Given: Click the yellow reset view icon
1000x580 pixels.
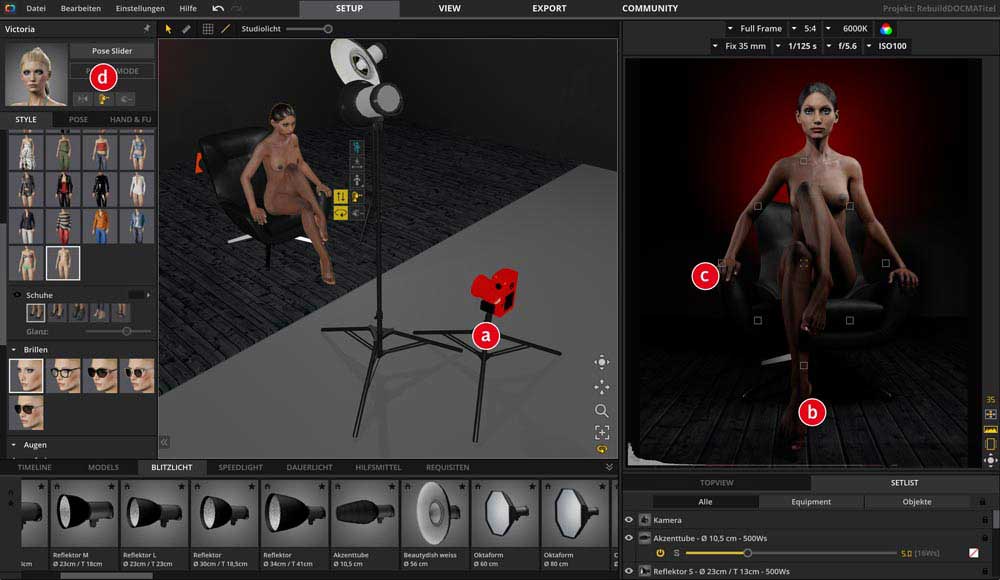Looking at the screenshot, I should 601,449.
